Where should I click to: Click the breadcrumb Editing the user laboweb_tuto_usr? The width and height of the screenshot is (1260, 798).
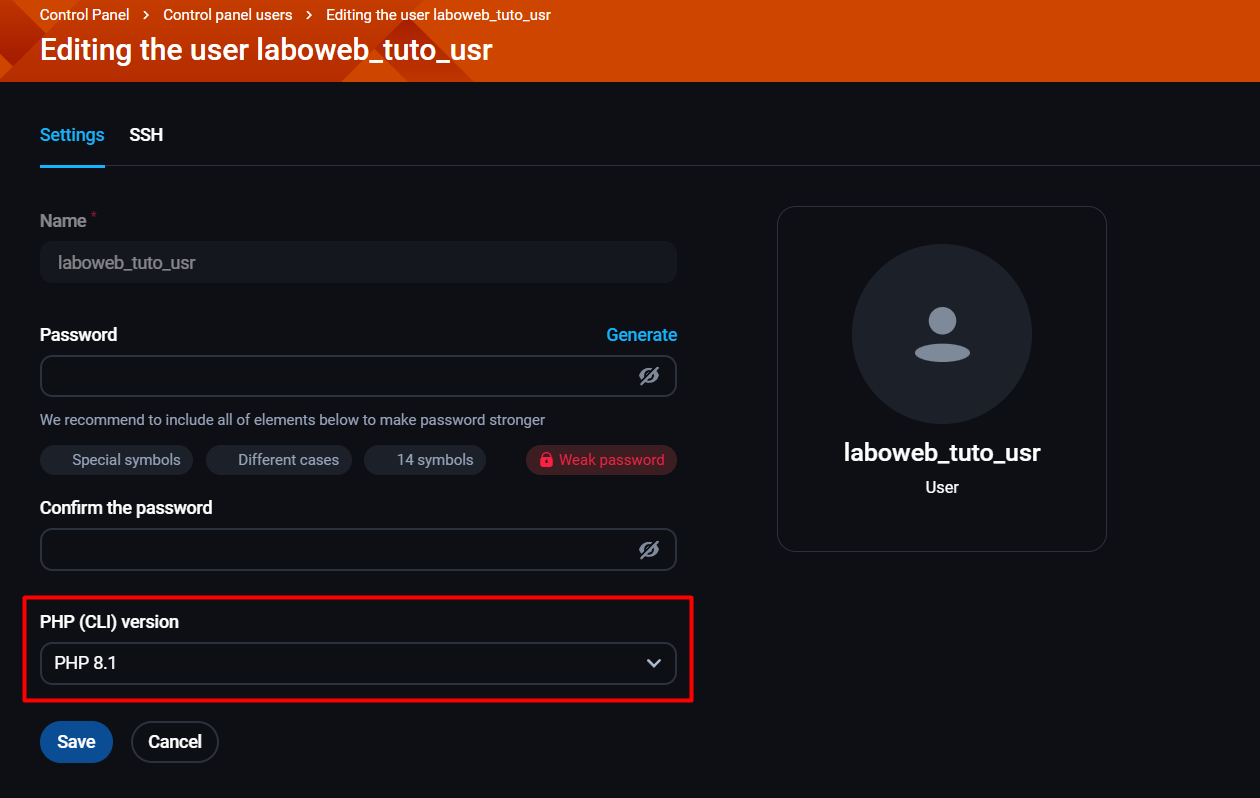point(438,15)
